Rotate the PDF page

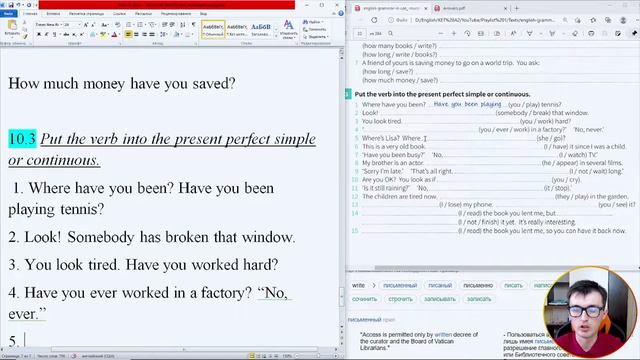467,33
